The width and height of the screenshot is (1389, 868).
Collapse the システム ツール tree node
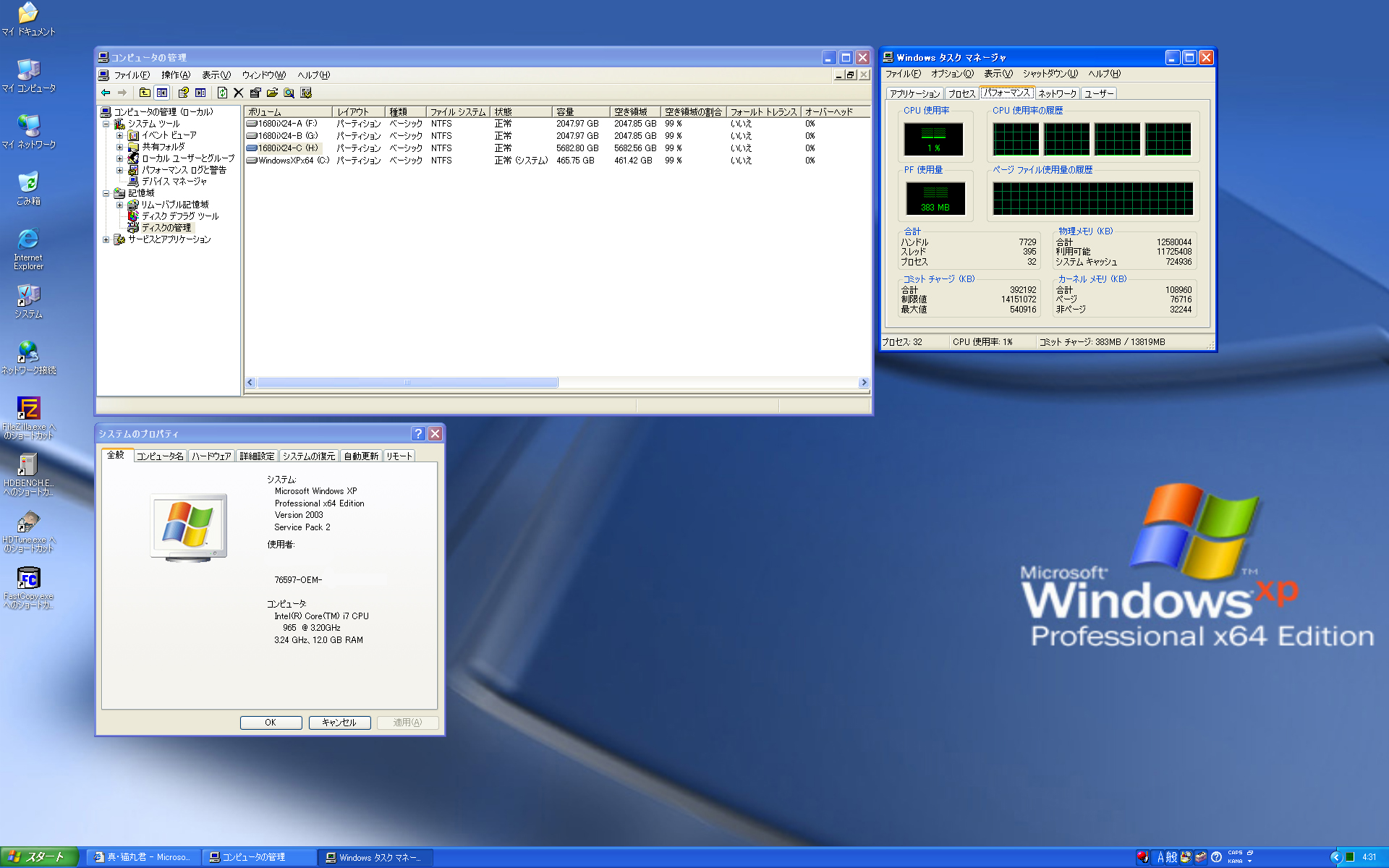(x=106, y=124)
